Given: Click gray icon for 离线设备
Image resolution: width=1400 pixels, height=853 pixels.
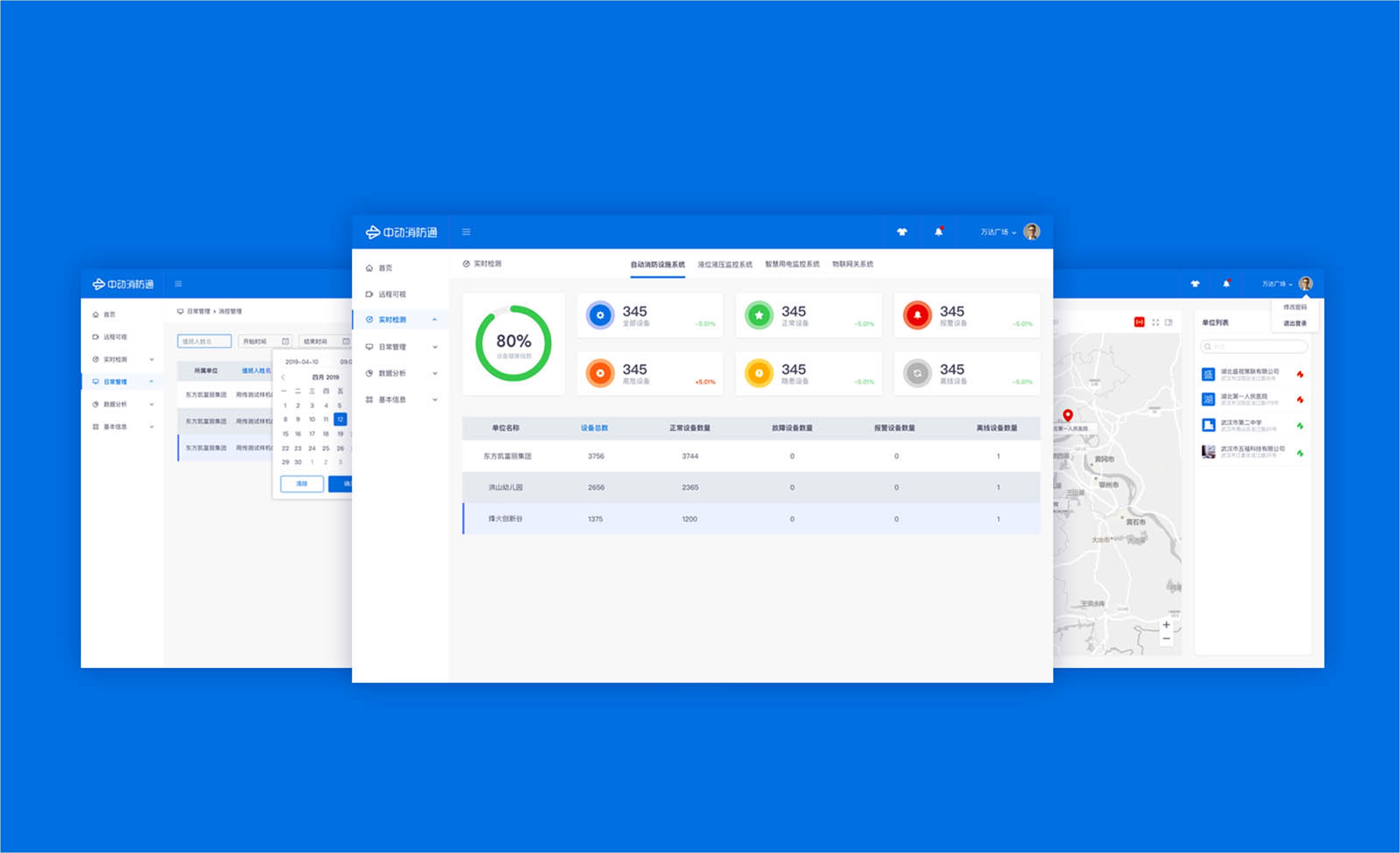Looking at the screenshot, I should click(917, 374).
